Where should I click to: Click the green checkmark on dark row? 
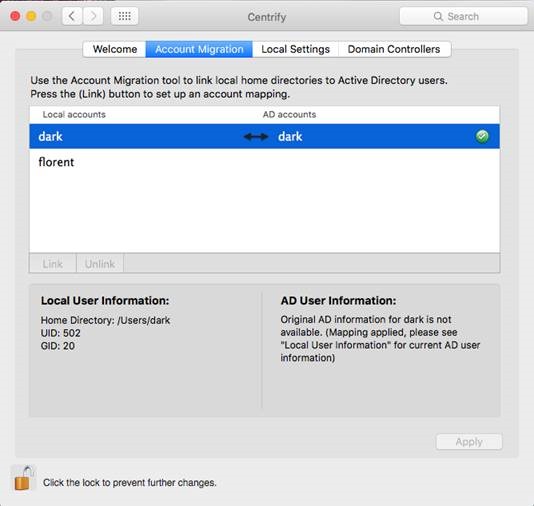click(x=482, y=136)
